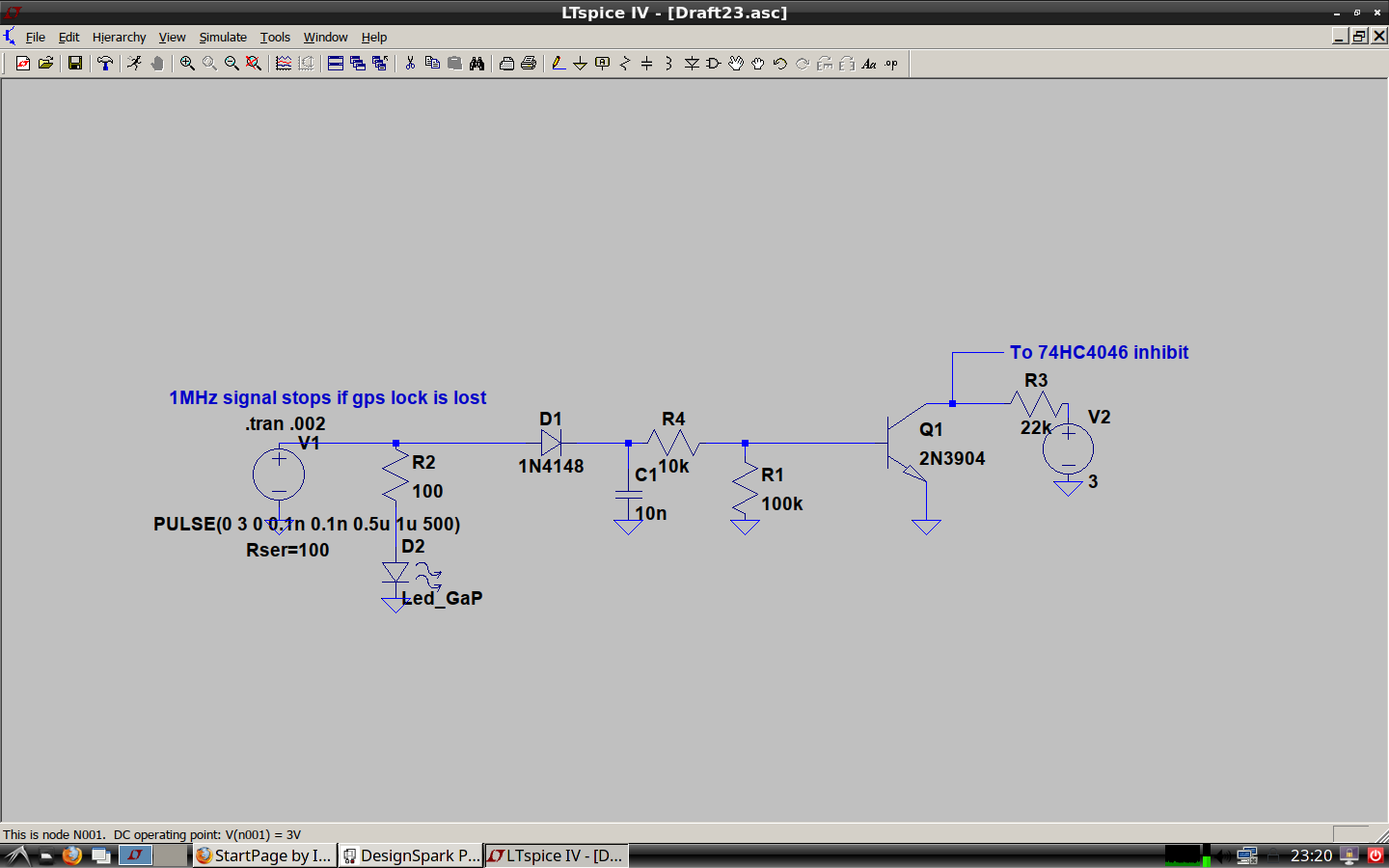Select the Copy tool icon
The image size is (1389, 868).
coord(432,64)
